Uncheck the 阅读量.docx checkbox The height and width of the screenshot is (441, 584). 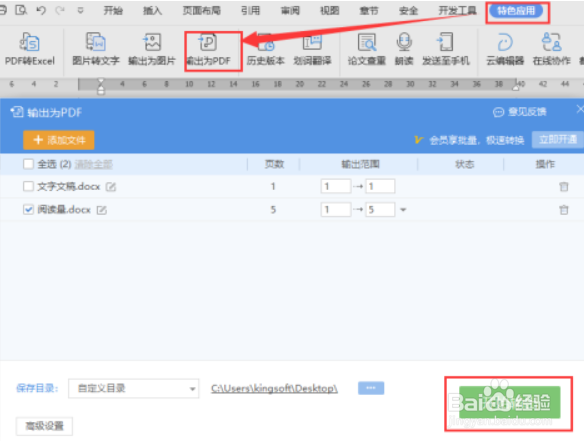click(x=28, y=209)
